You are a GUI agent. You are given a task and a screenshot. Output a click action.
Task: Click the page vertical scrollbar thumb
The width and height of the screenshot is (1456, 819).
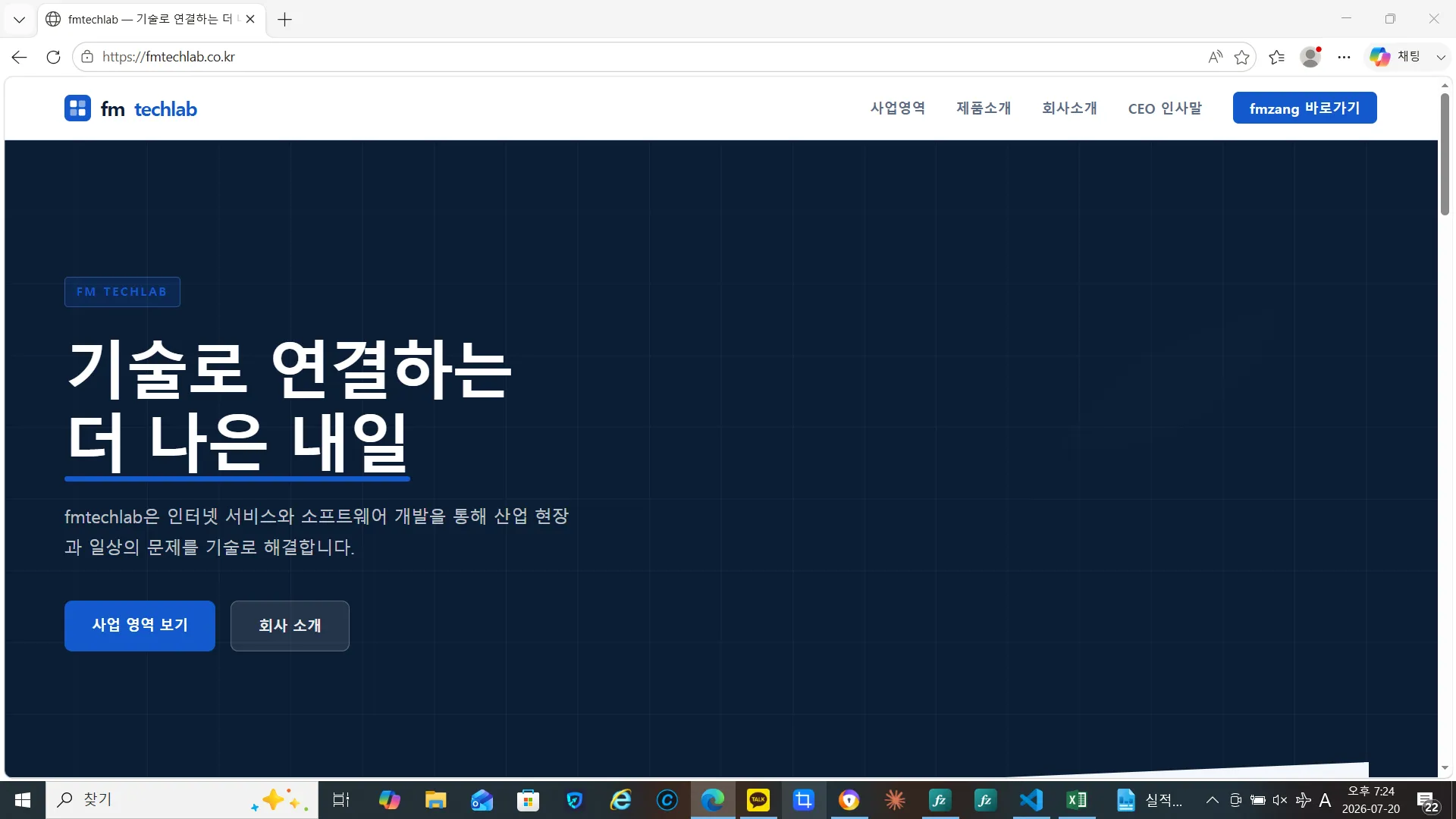click(x=1445, y=154)
